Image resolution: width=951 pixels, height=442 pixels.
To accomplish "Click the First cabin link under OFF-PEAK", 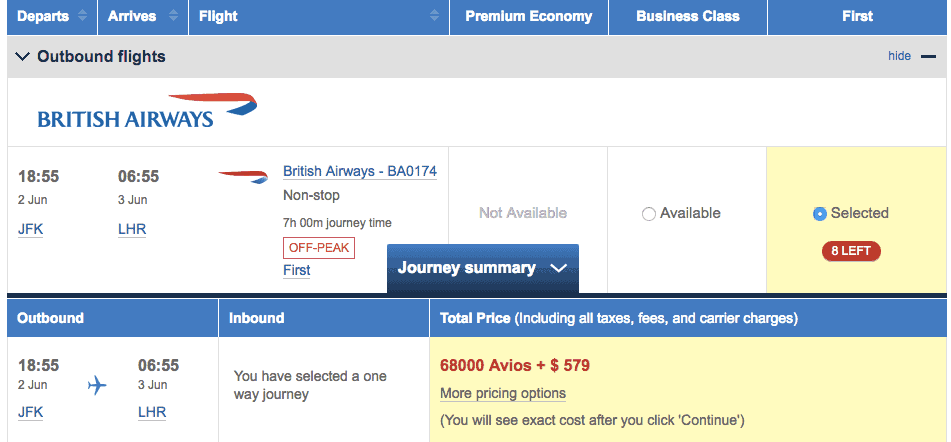I will (x=297, y=270).
